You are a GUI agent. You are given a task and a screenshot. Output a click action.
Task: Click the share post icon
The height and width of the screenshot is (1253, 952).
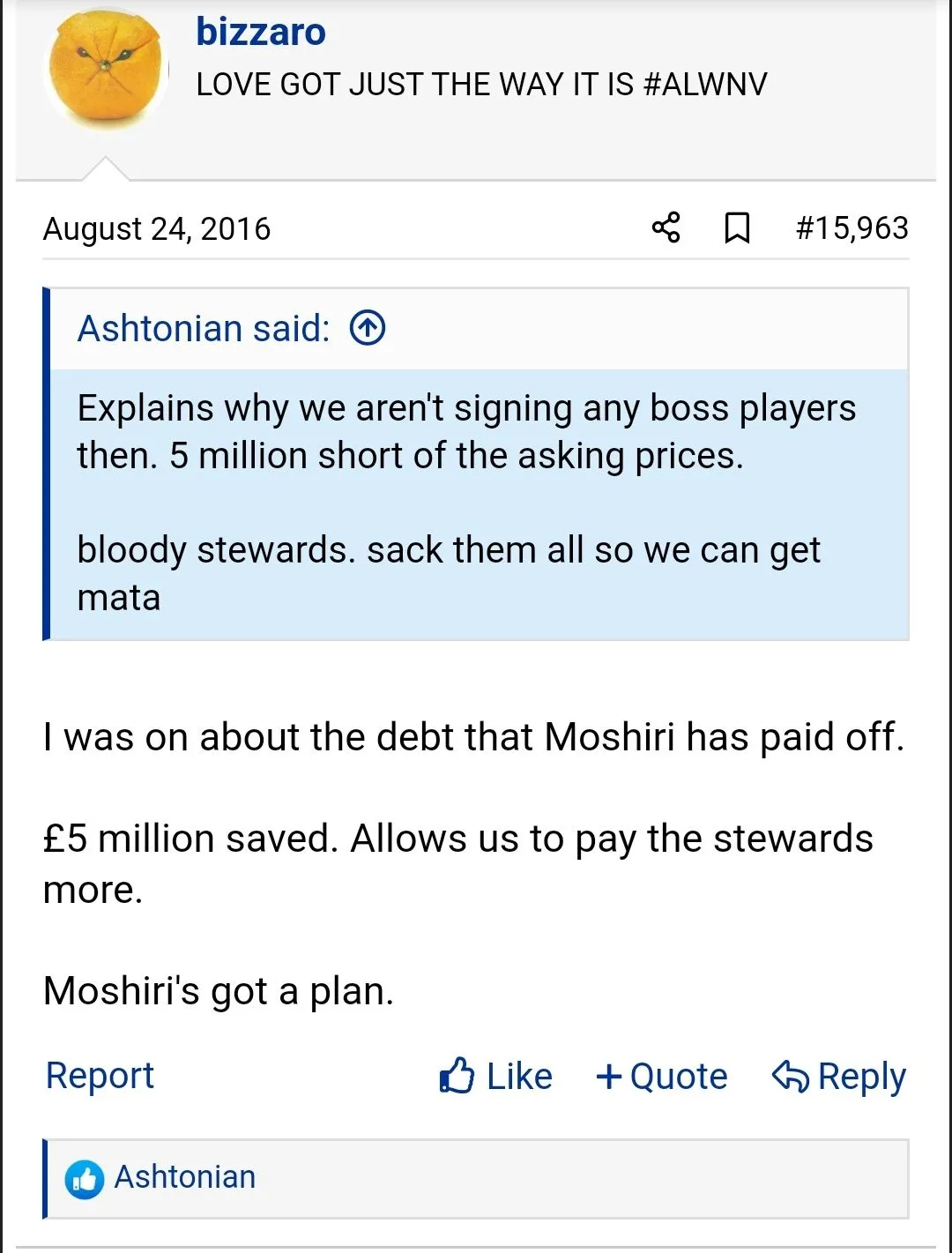coord(666,227)
